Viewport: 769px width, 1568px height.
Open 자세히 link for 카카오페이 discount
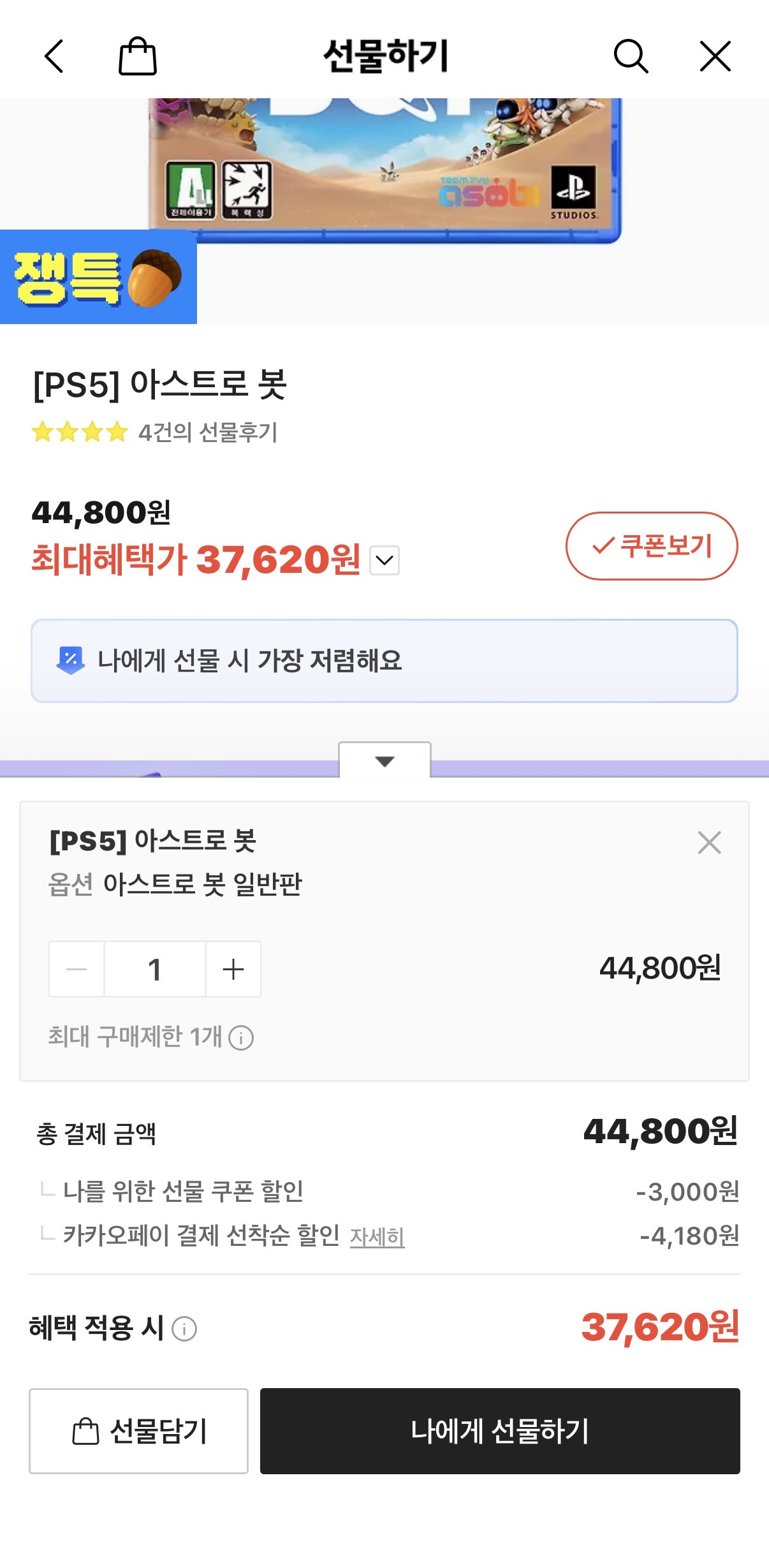[377, 1237]
